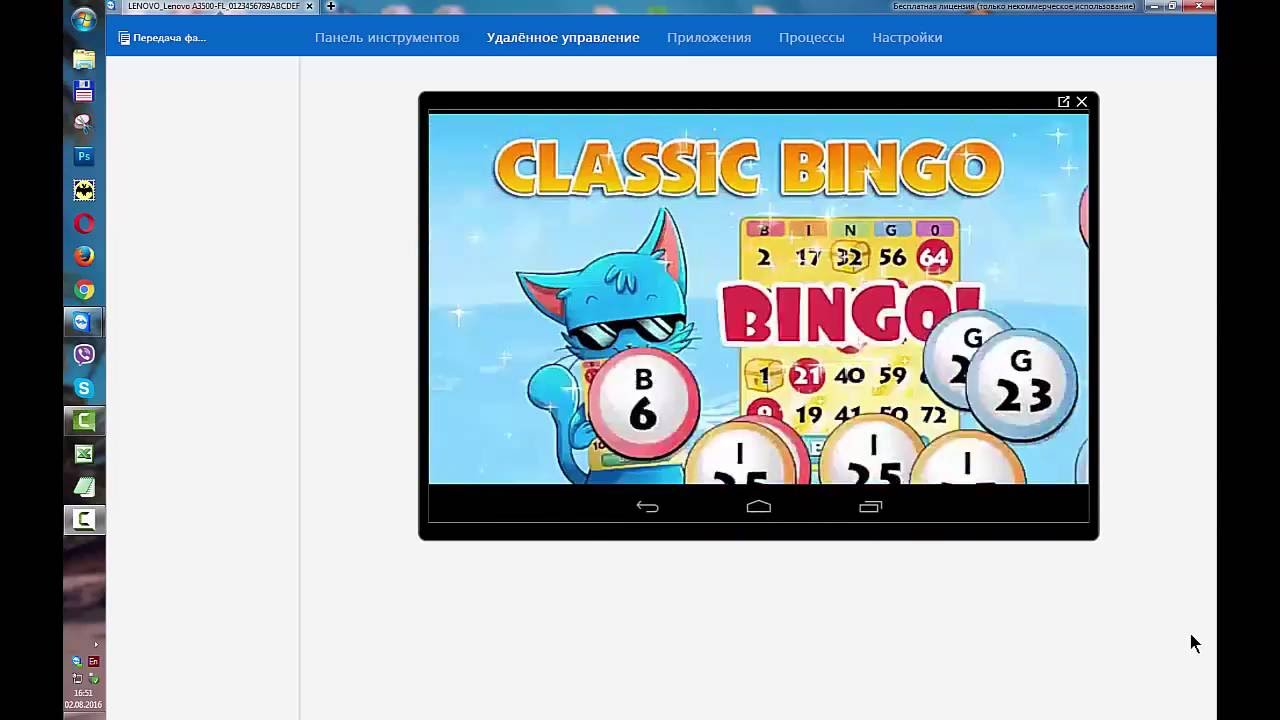Click the B 6 bingo ball
This screenshot has height=720, width=1280.
point(643,402)
